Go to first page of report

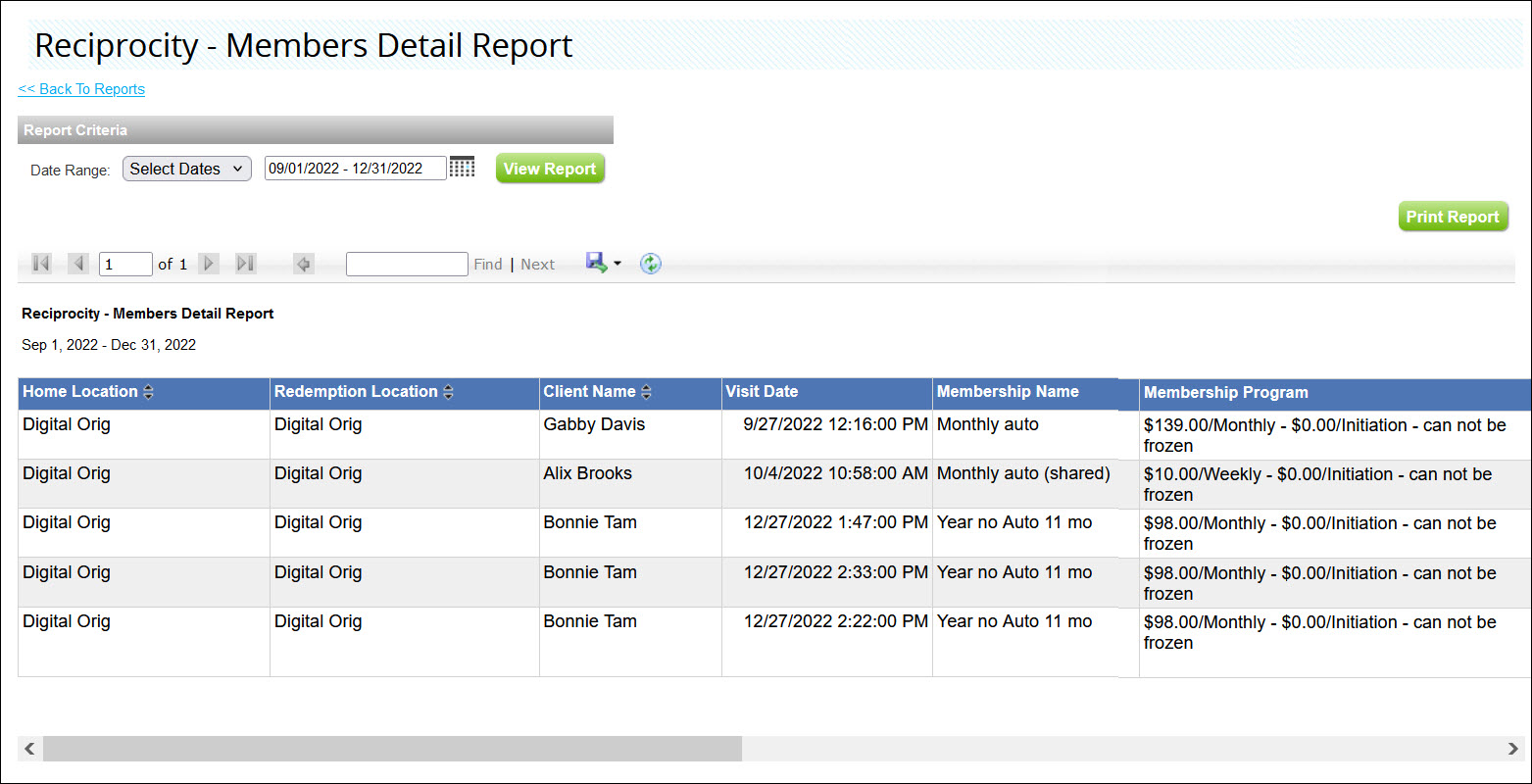tap(41, 264)
